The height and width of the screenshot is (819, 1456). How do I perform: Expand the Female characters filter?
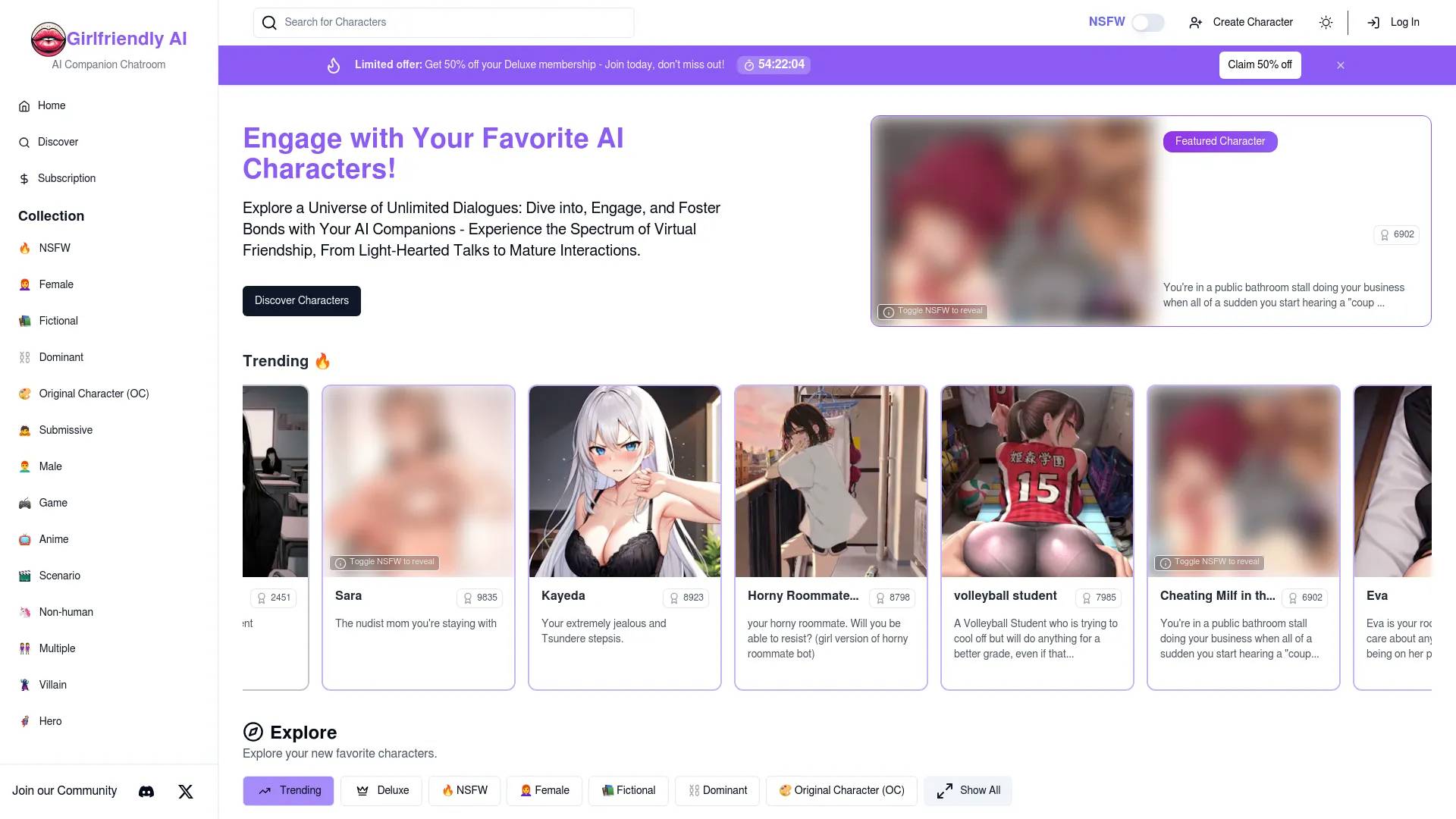click(543, 790)
